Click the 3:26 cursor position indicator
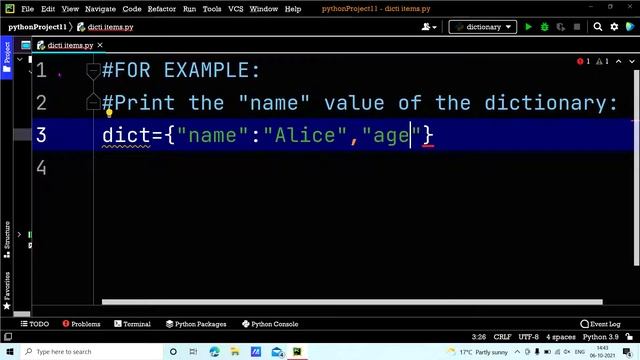Screen dimensions: 640x360 pyautogui.click(x=479, y=337)
